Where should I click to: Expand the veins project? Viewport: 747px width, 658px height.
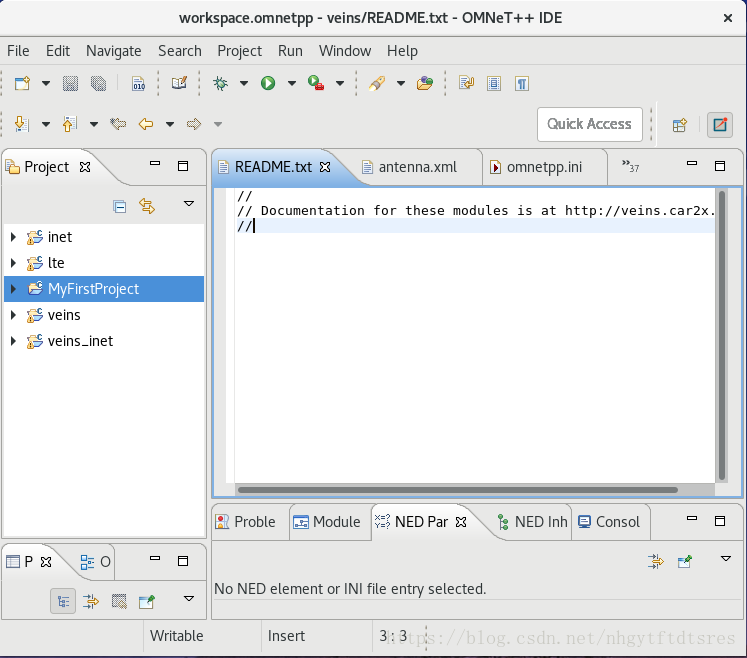coord(13,315)
